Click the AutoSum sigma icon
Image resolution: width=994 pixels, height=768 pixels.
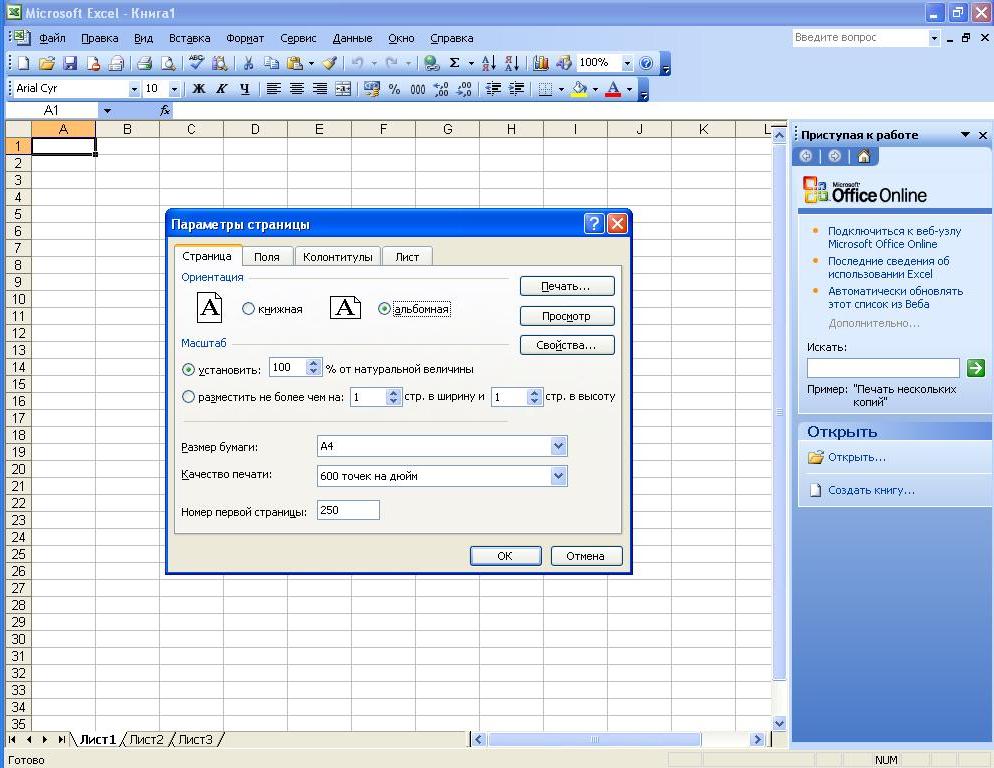454,63
